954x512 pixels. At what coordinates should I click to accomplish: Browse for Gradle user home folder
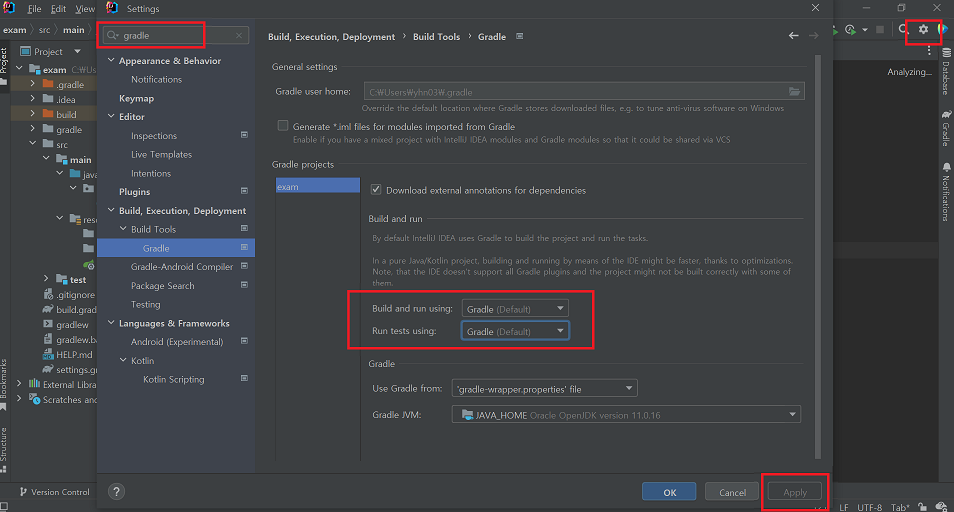tap(795, 91)
